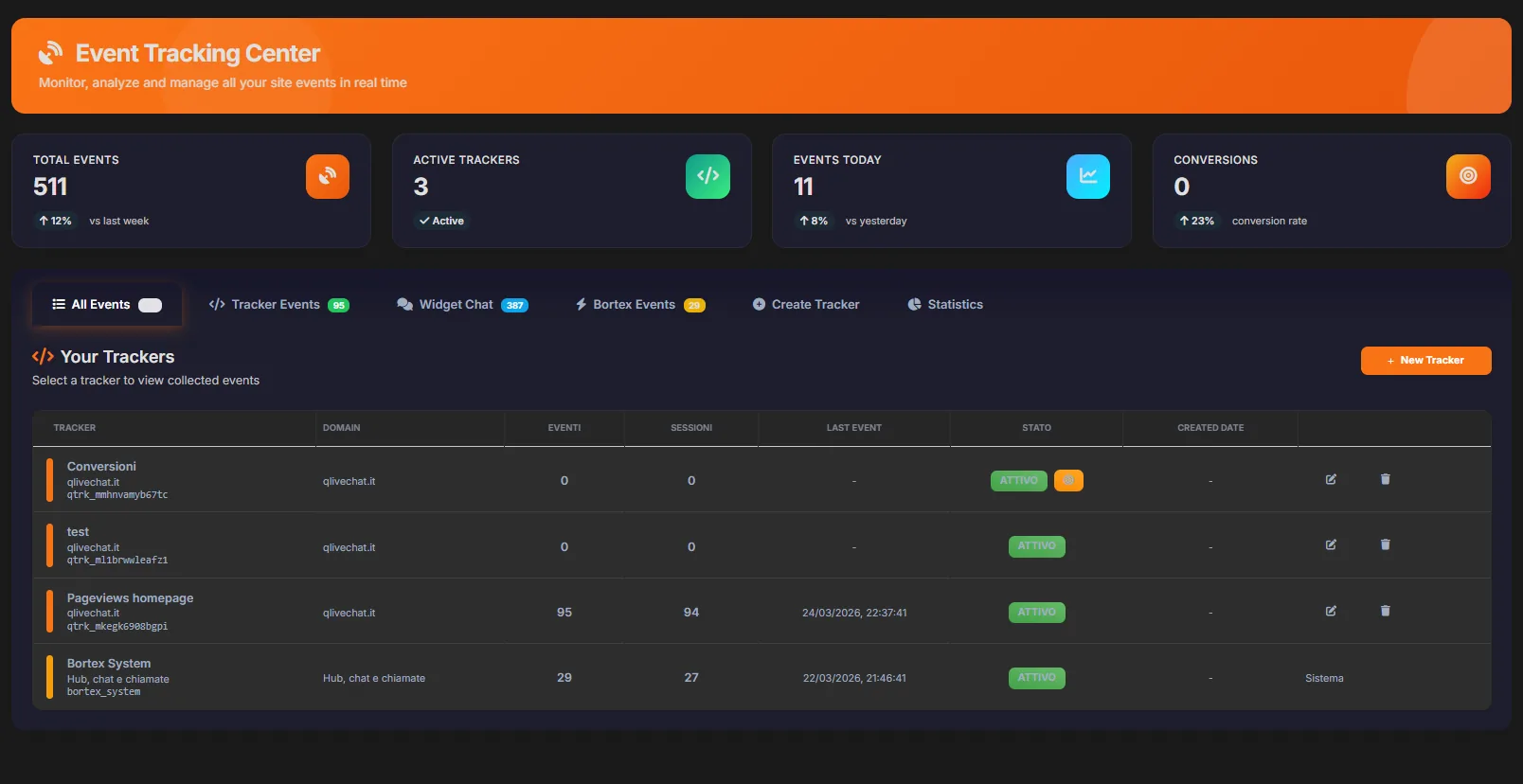1523x784 pixels.
Task: Switch to Widget Chat tab
Action: tap(462, 305)
